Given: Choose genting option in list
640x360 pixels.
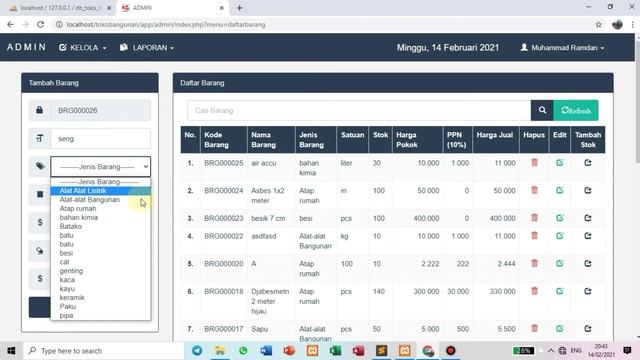Looking at the screenshot, I should pos(100,271).
